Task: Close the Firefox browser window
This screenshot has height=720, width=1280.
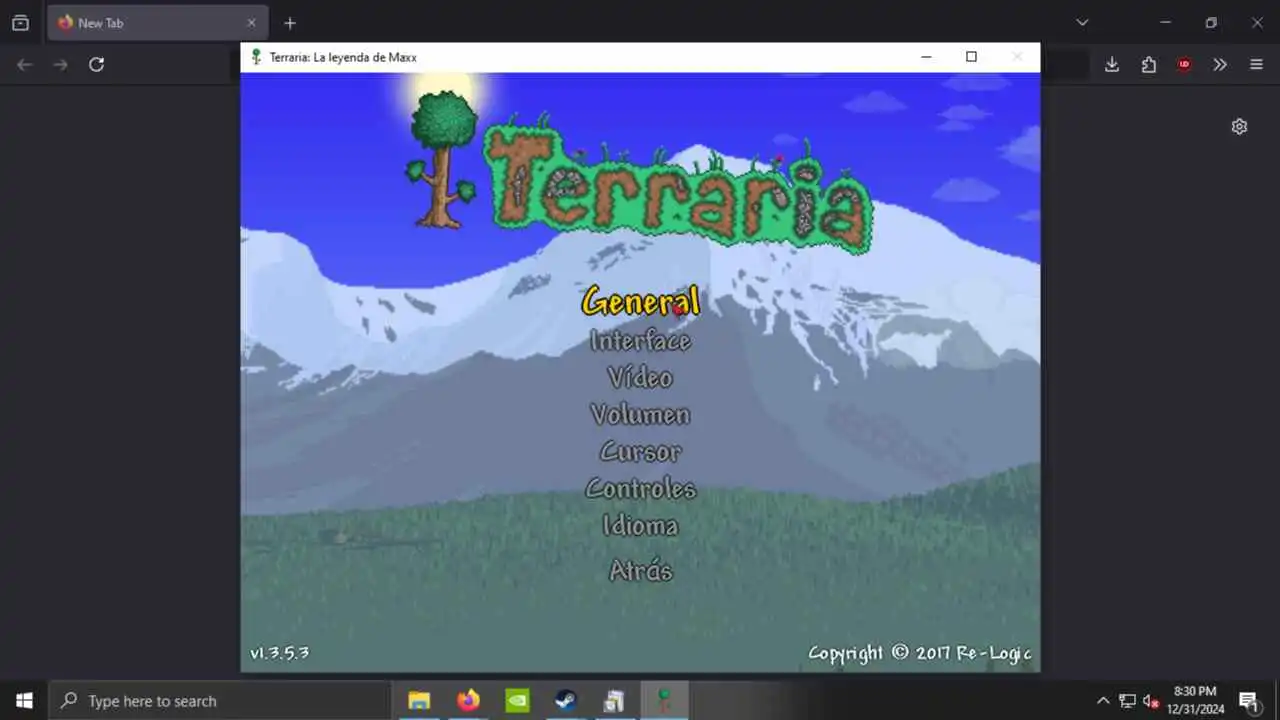Action: coord(1257,22)
